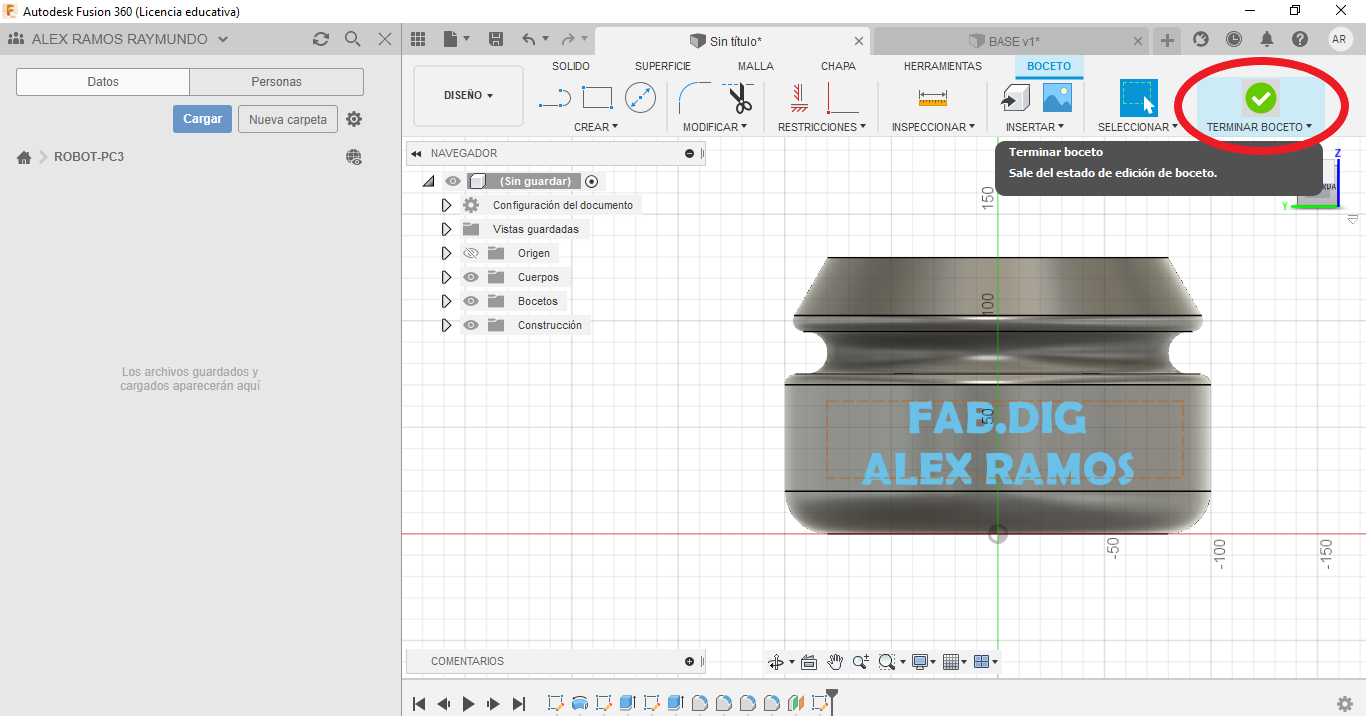Select the Trim scissors tool
The image size is (1366, 716).
tap(739, 98)
